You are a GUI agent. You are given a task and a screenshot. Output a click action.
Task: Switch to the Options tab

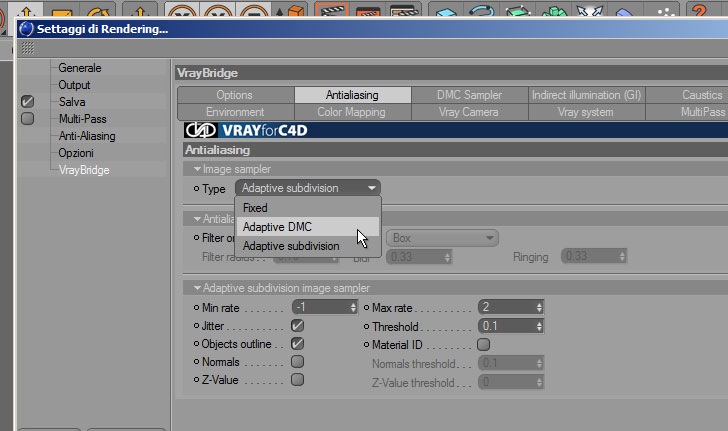point(236,95)
